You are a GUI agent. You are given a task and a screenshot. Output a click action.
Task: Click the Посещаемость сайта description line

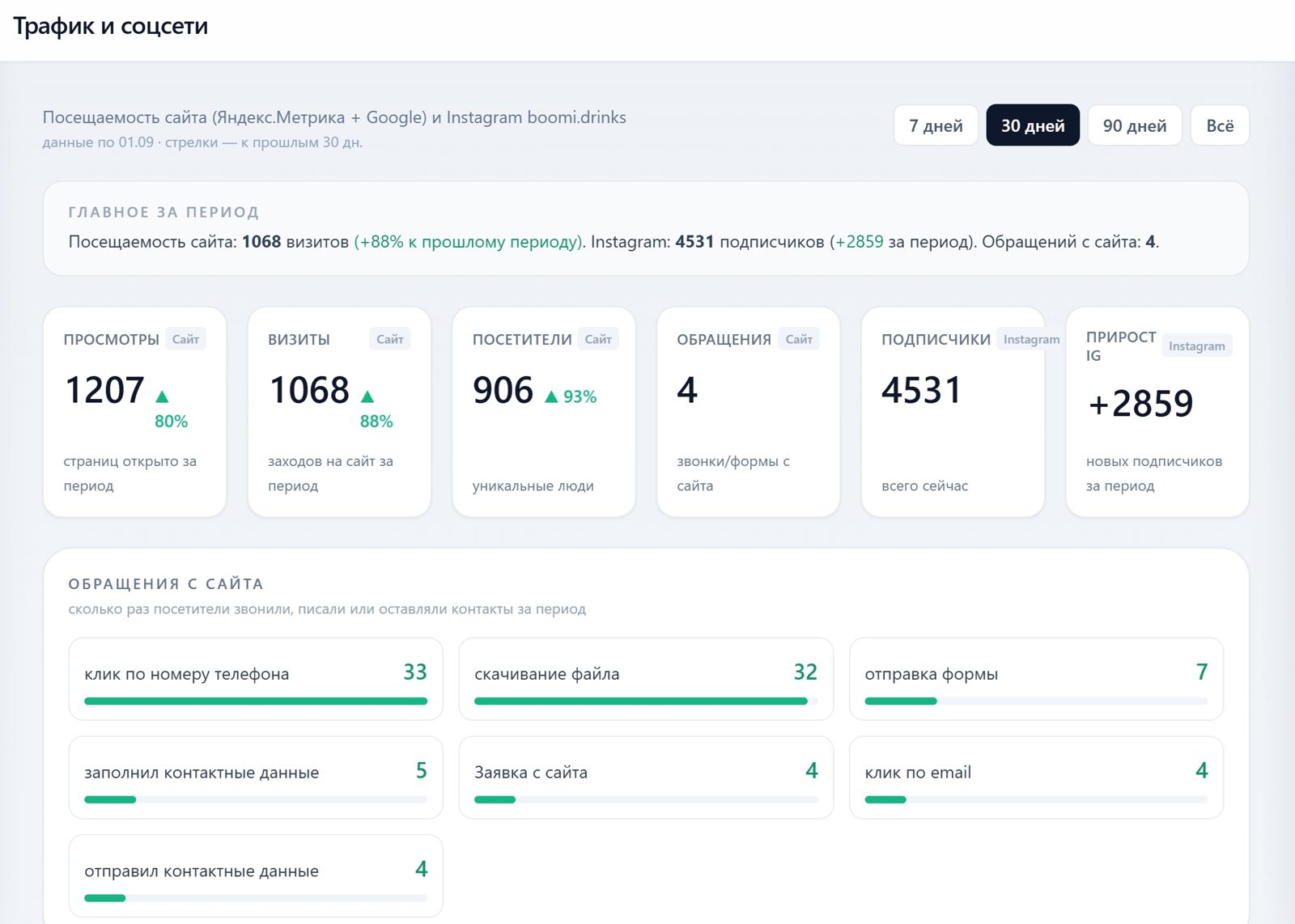coord(334,117)
